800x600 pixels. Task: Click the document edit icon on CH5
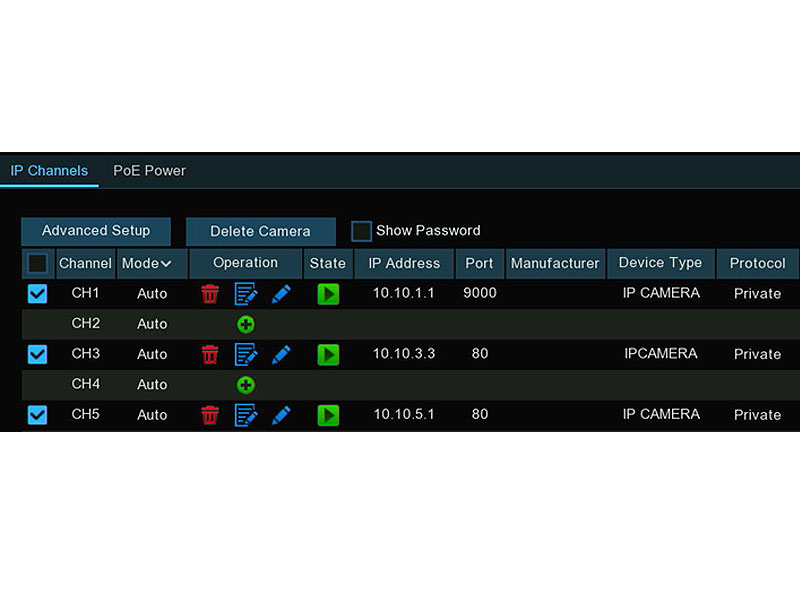point(246,415)
